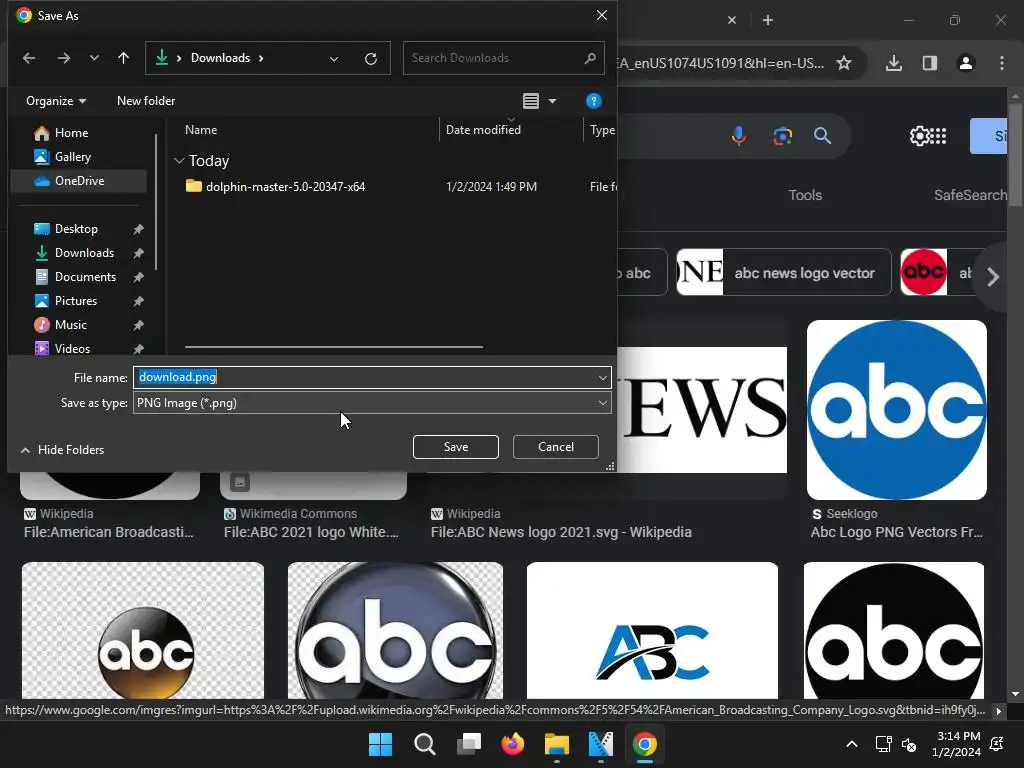Screen dimensions: 1024x768
Task: Launch Firefox from the taskbar
Action: (x=513, y=744)
